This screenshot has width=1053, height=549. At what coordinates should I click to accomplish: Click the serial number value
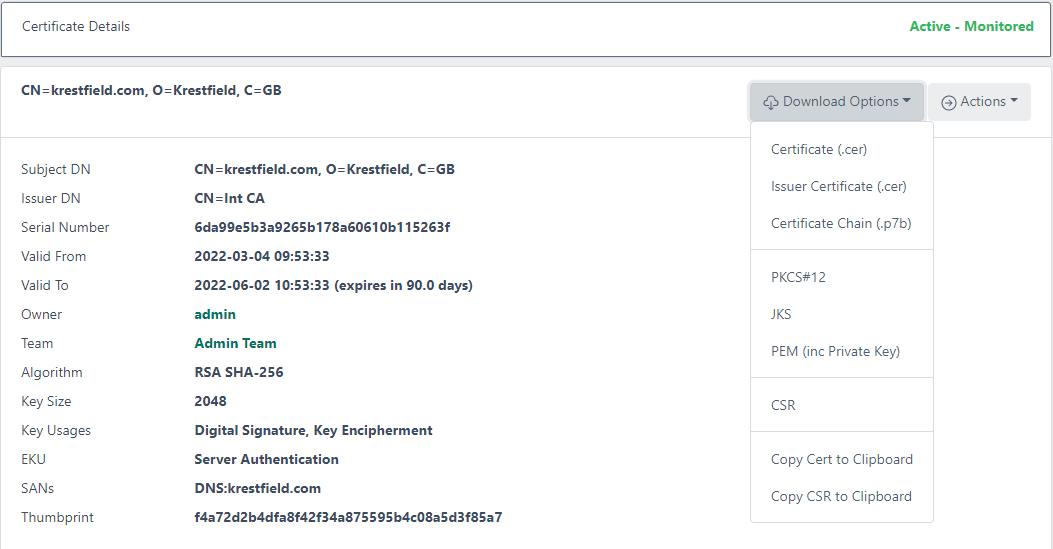[x=322, y=227]
